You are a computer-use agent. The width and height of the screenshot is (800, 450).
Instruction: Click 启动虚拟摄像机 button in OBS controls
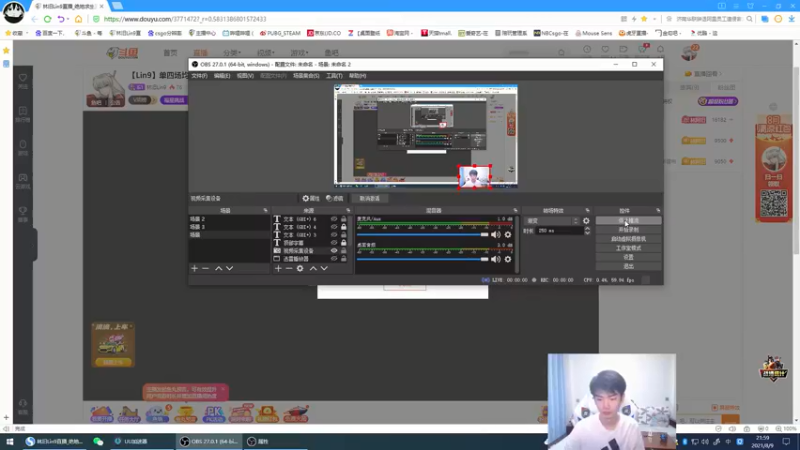[x=629, y=239]
